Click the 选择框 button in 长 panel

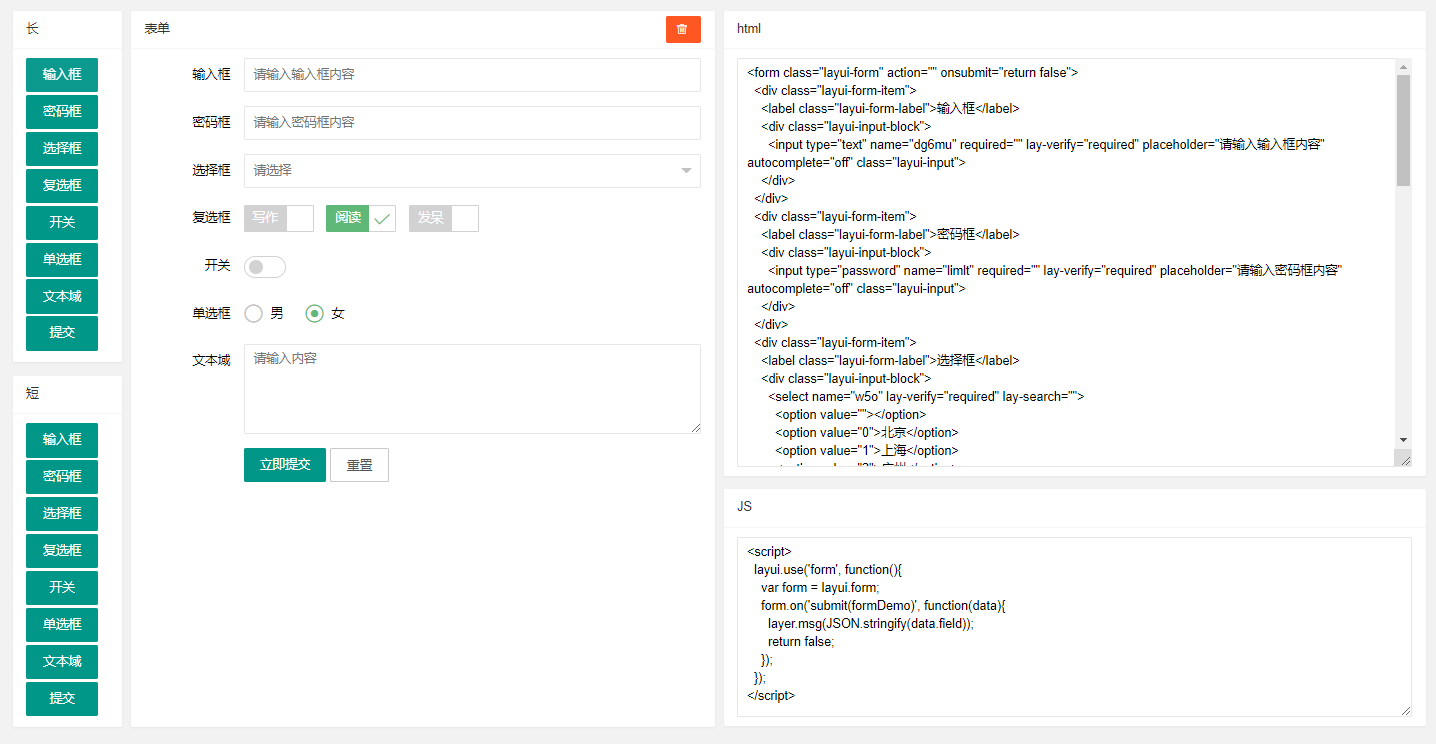(62, 148)
